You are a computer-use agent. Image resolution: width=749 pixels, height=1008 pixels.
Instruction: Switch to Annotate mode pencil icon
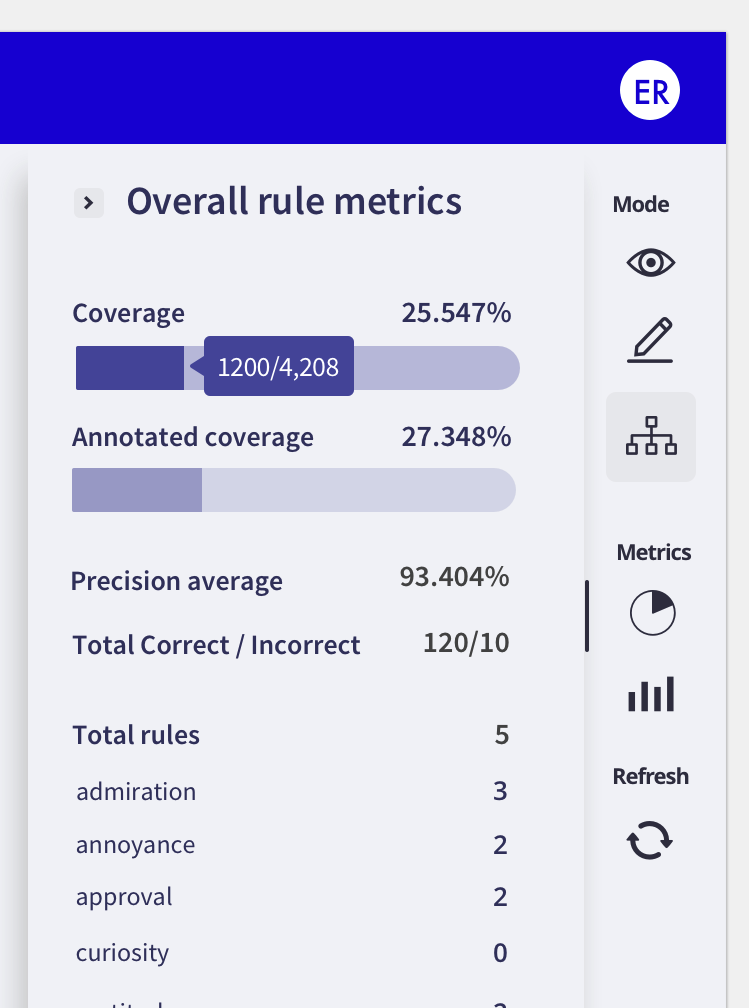point(651,339)
